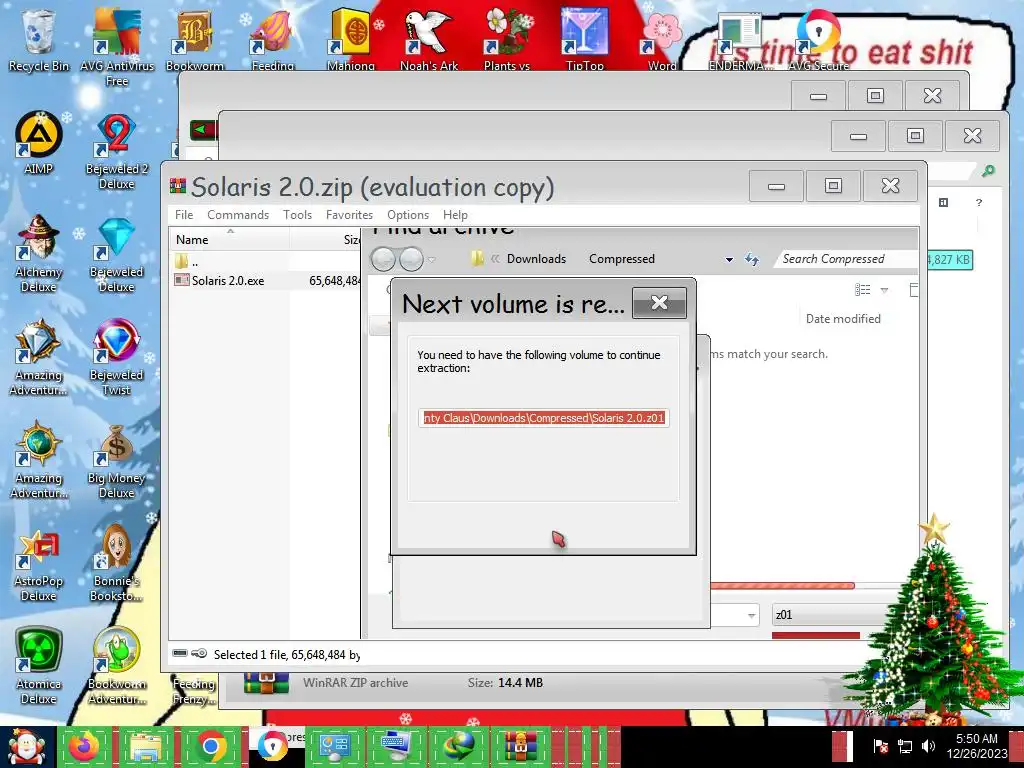Screen dimensions: 1024x768
Task: Open the Help menu in WinRAR
Action: click(455, 215)
